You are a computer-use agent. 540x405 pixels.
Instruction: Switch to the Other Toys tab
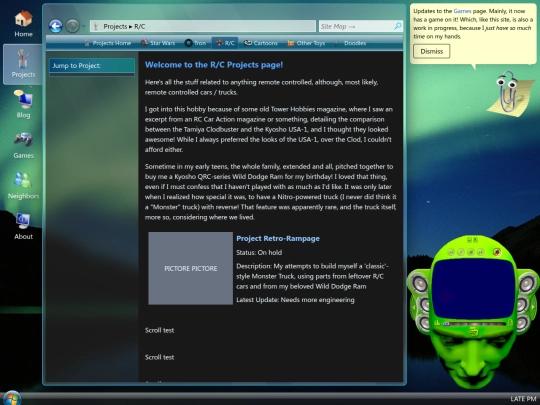(307, 43)
